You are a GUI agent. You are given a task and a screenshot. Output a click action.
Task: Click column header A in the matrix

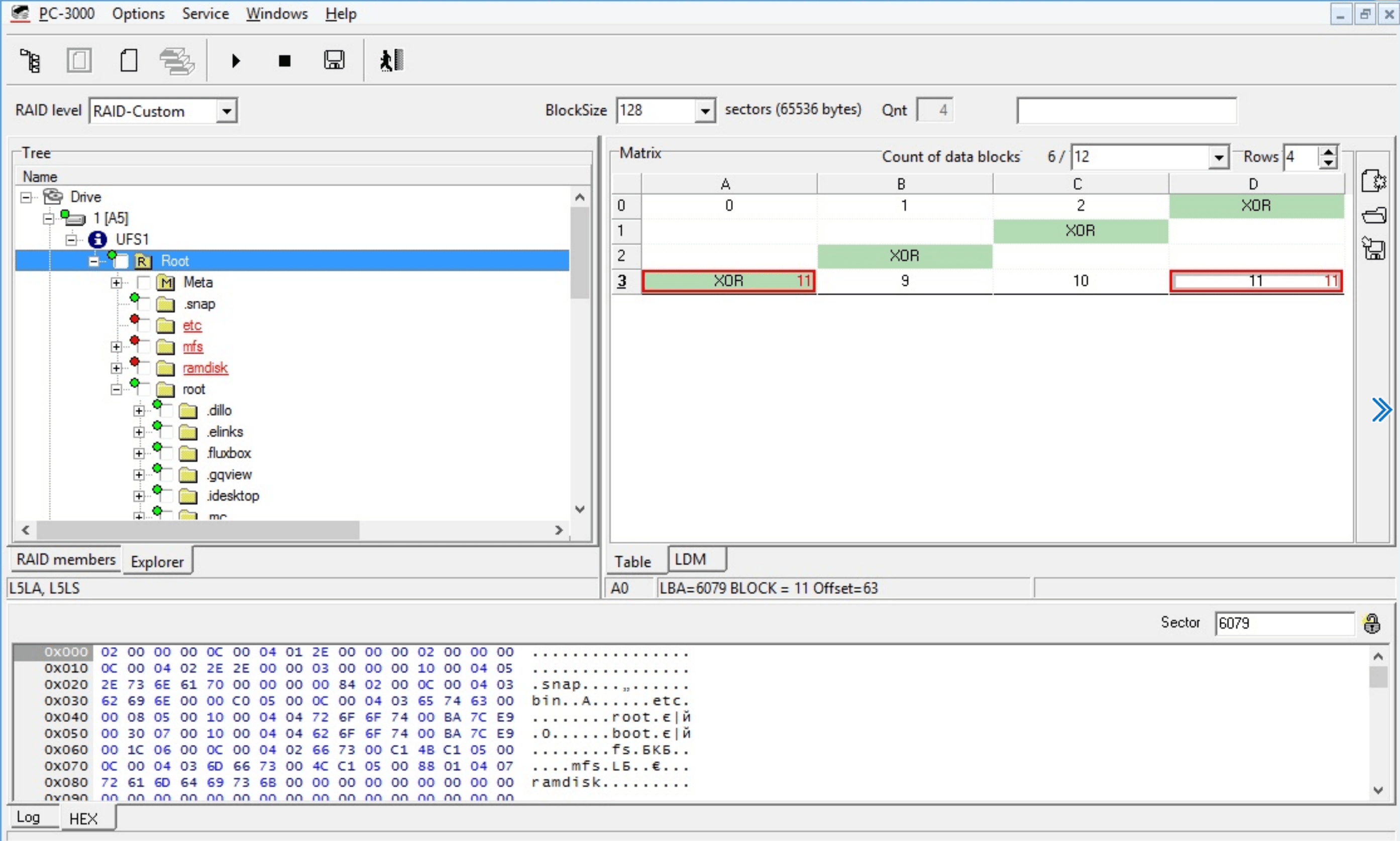click(x=729, y=184)
